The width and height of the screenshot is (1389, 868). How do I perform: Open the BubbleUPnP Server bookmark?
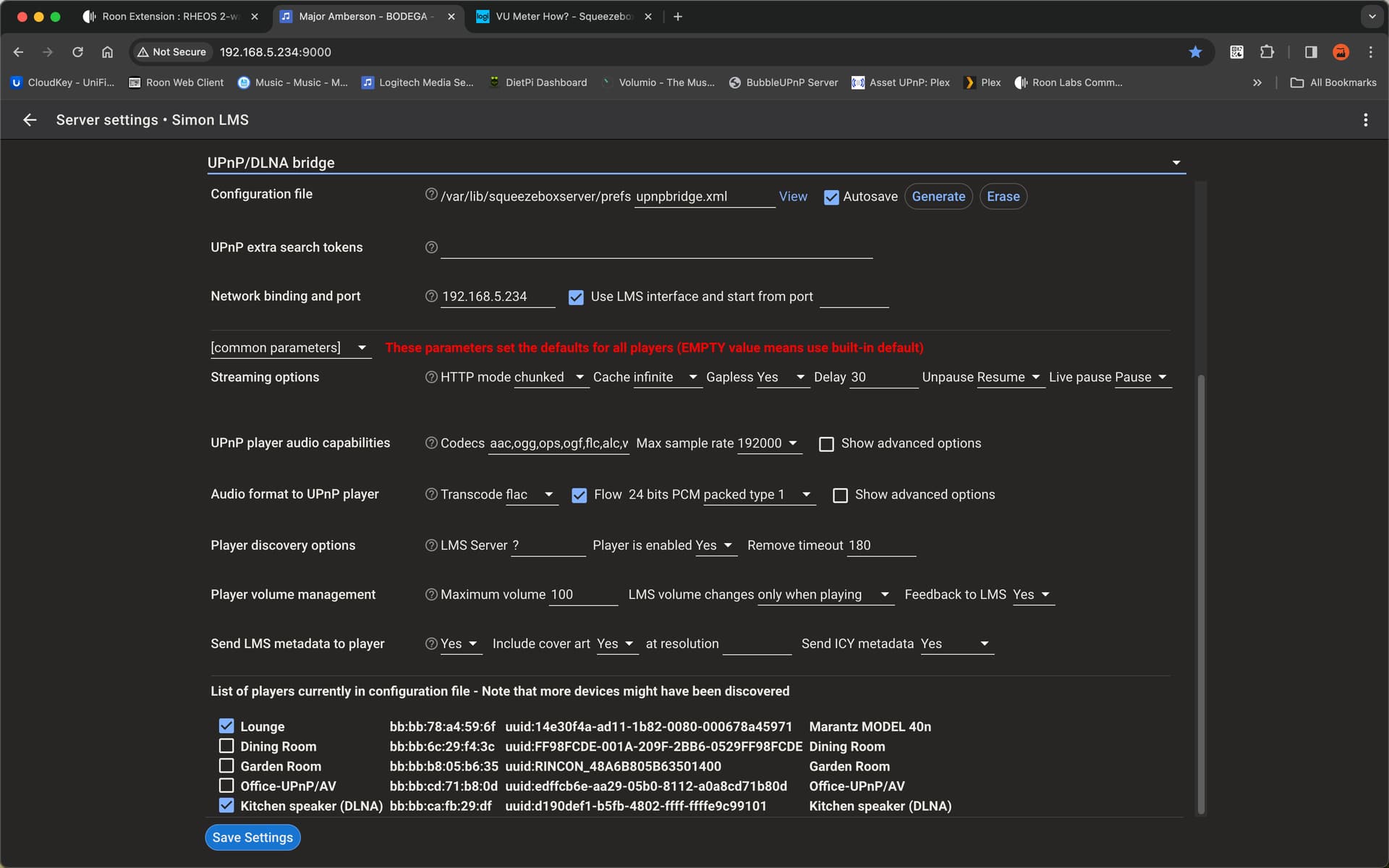click(783, 82)
